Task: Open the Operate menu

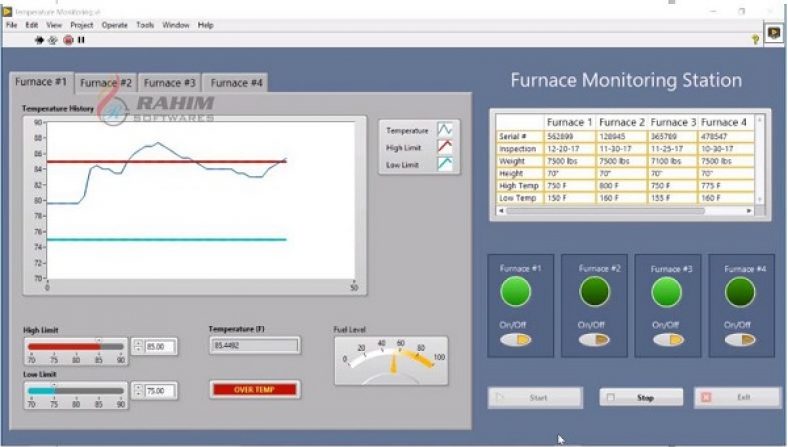Action: pos(115,24)
